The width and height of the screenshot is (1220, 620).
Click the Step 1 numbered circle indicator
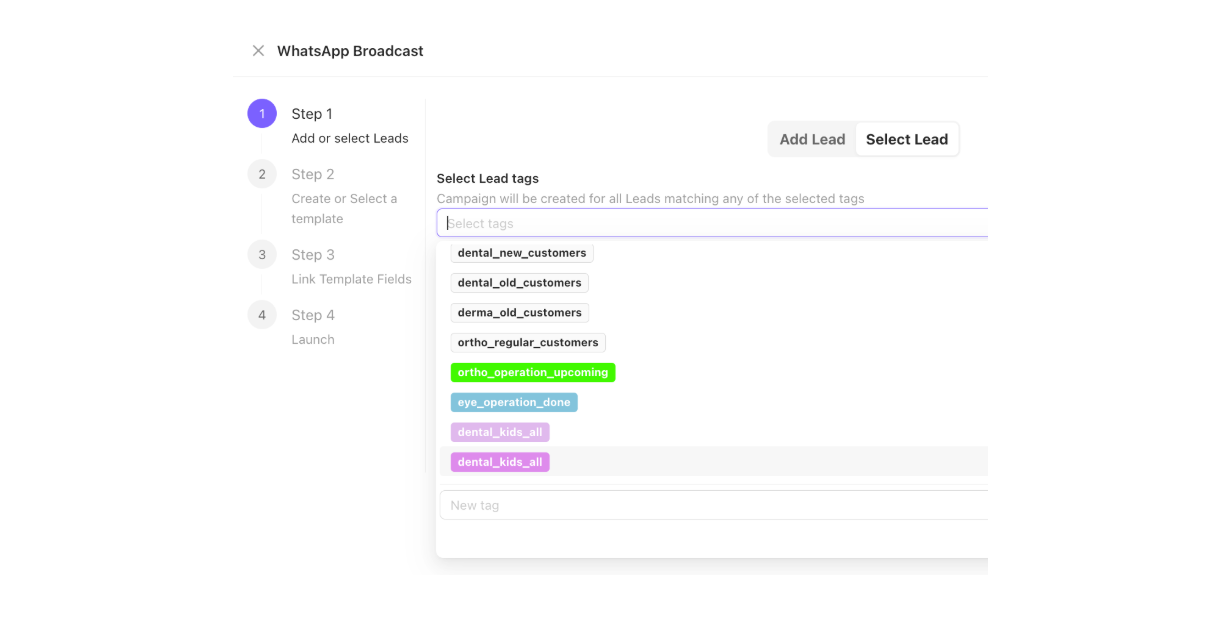coord(262,113)
